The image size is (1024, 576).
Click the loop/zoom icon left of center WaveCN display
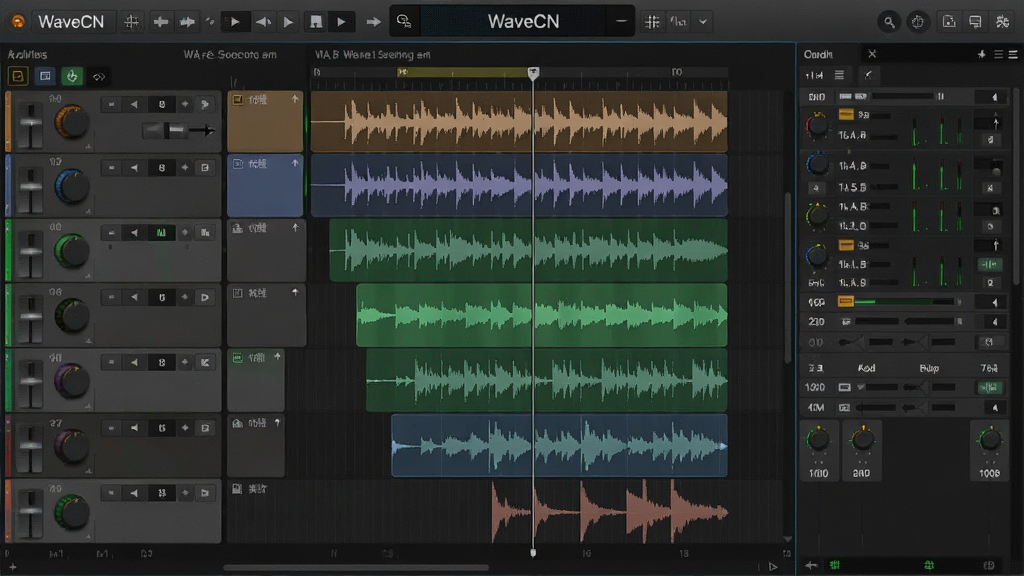coord(404,22)
